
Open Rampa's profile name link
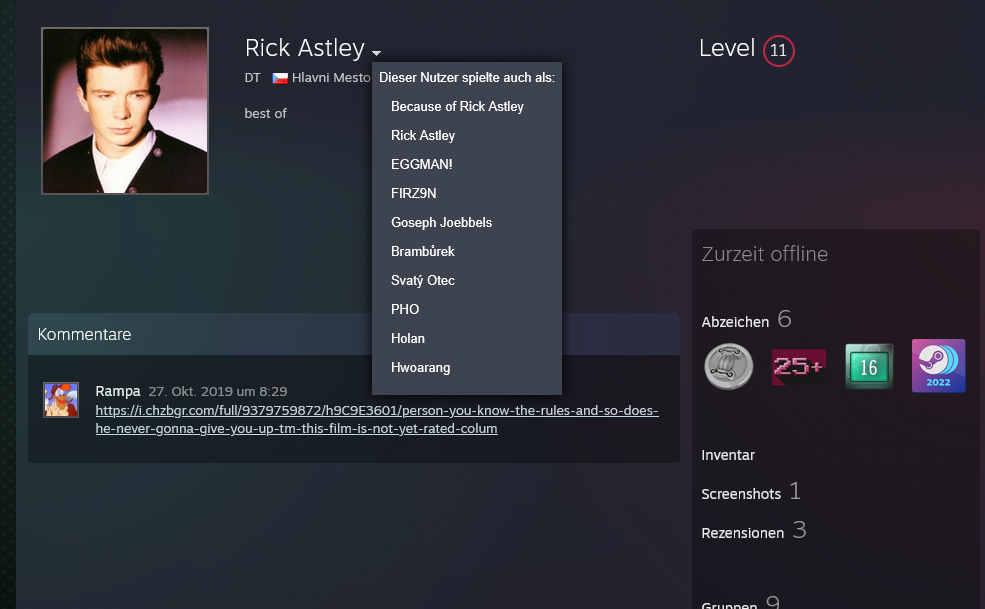click(x=117, y=391)
